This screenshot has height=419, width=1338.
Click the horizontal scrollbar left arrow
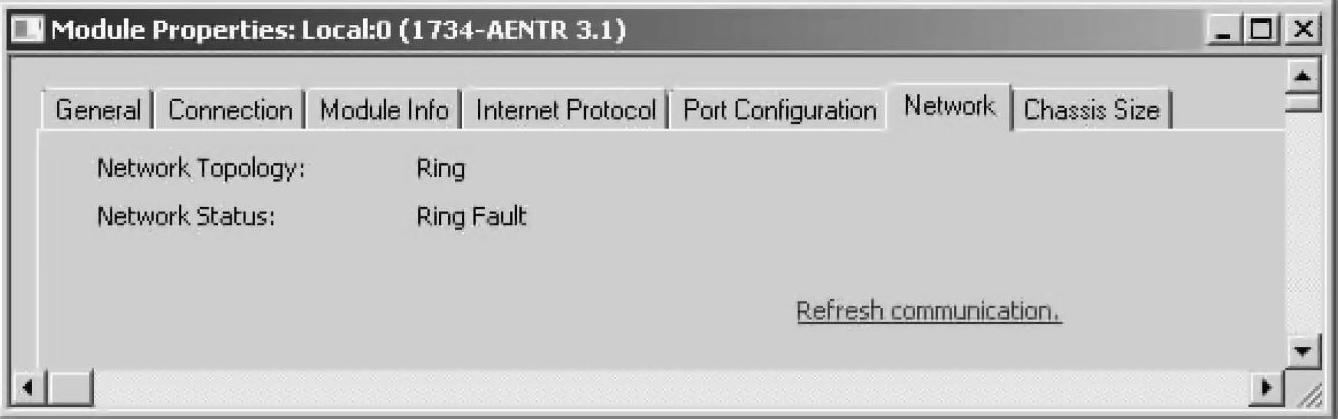click(29, 386)
